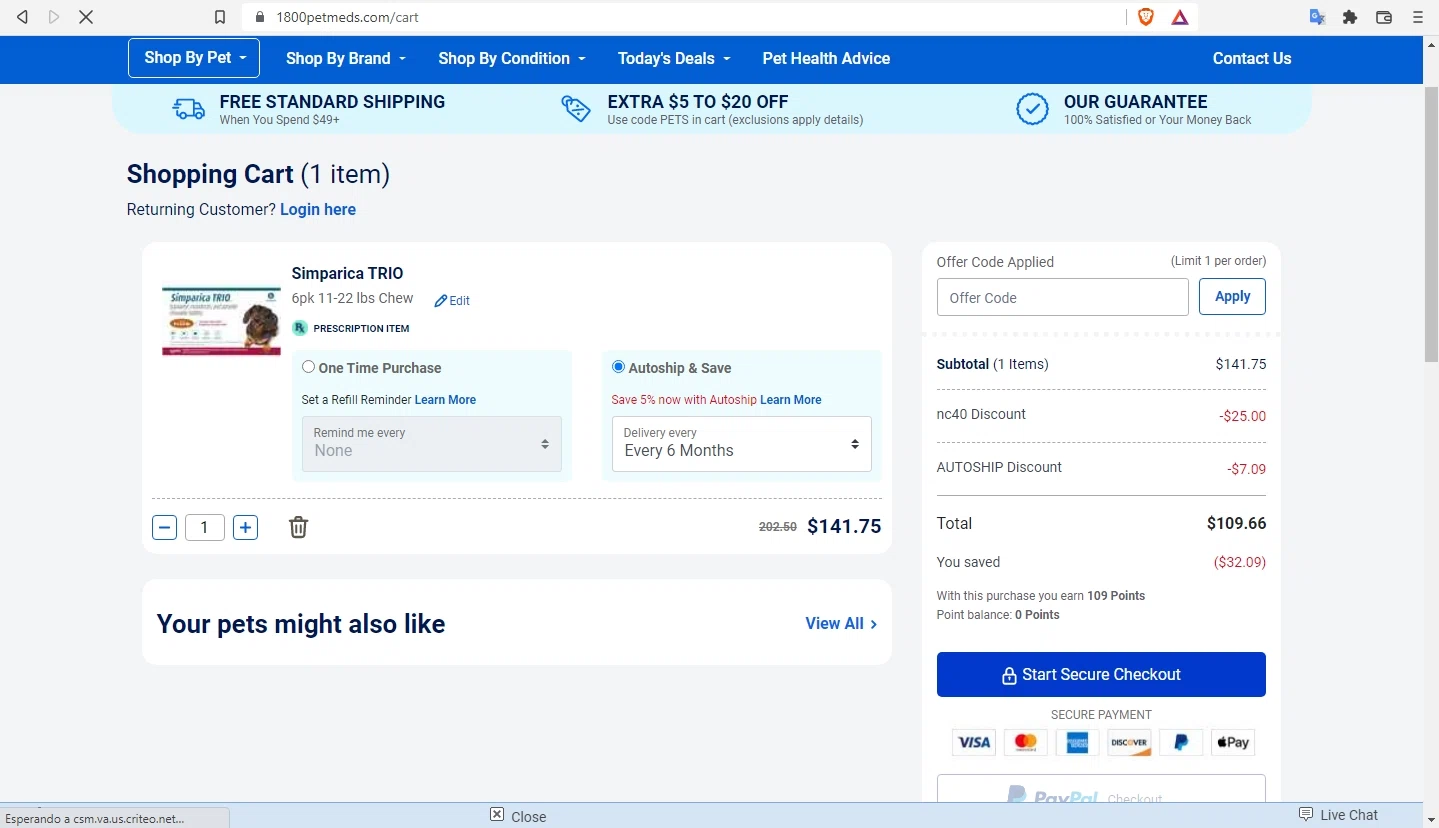
Task: Click the AUTOSHIP Discount label
Action: (999, 467)
